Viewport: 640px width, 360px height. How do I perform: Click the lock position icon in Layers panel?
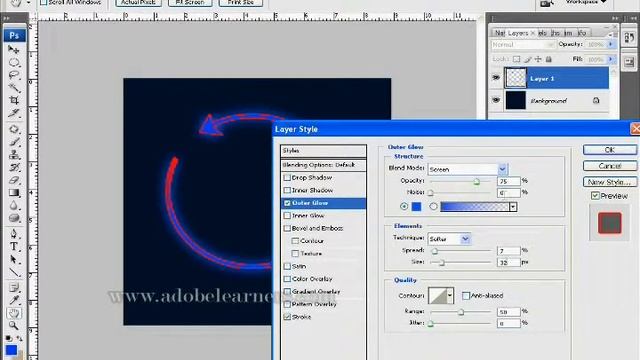(538, 59)
